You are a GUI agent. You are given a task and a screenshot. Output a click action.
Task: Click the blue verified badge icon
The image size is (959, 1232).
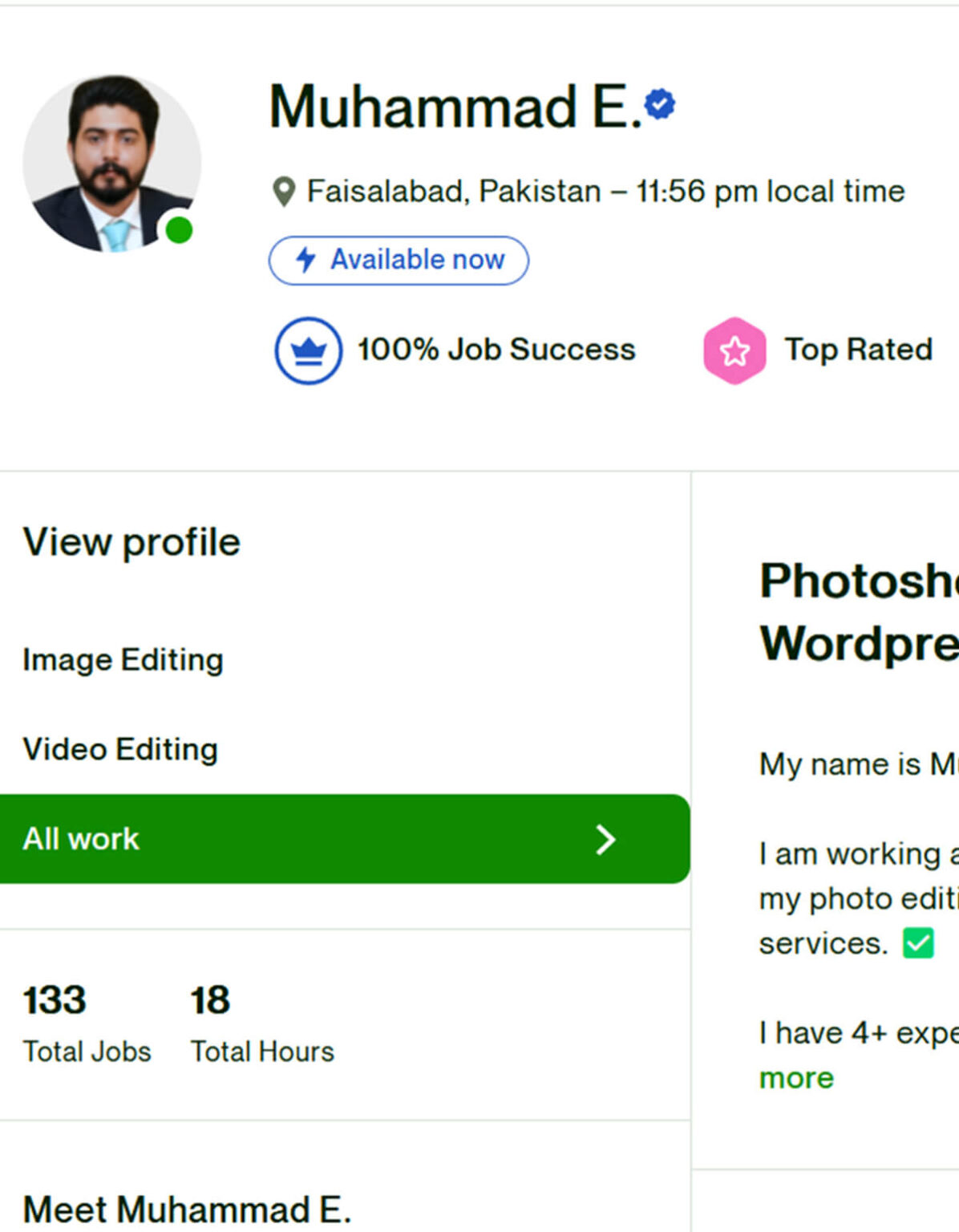(x=660, y=104)
